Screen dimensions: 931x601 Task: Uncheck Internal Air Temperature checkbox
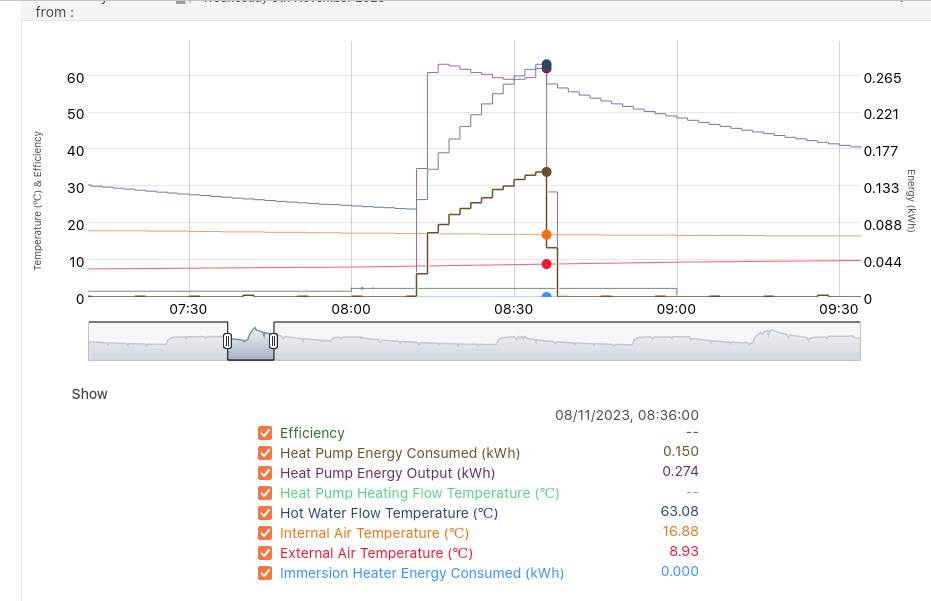coord(265,533)
